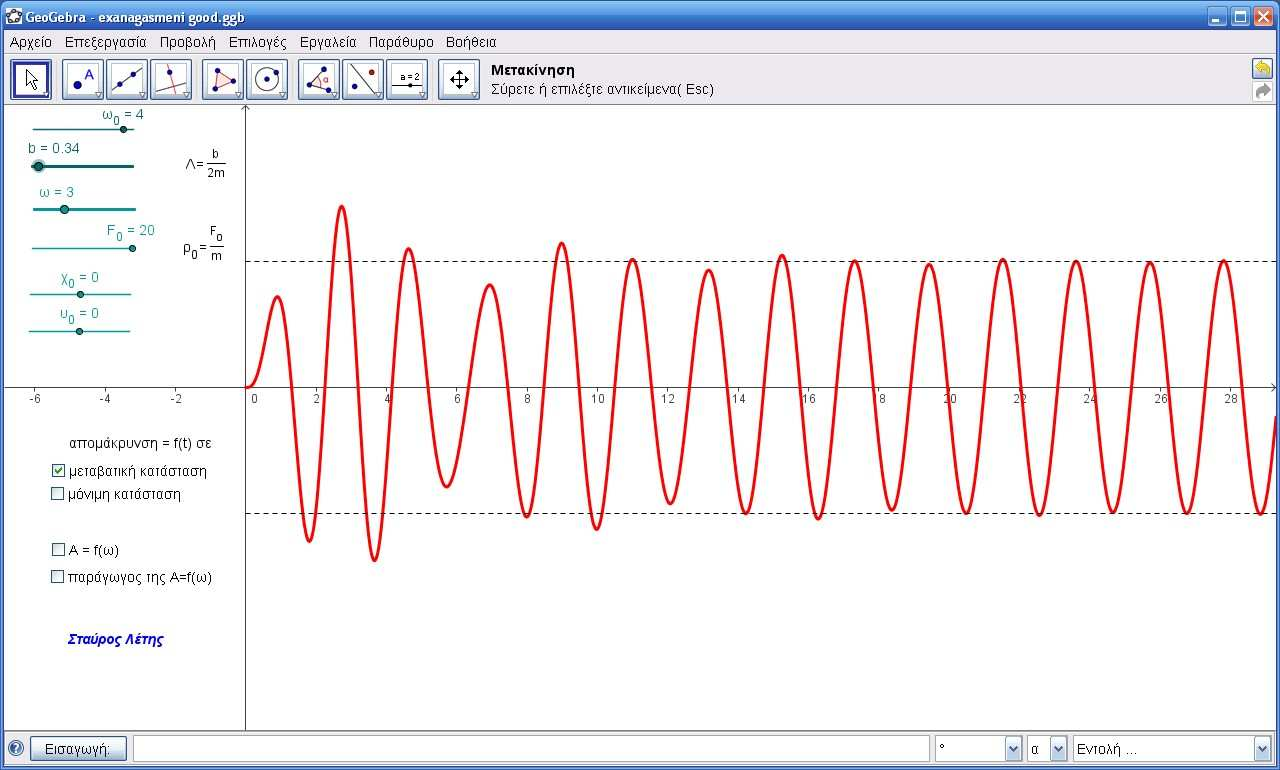This screenshot has height=770, width=1280.
Task: Open the Παράθυρο menu
Action: pos(401,42)
